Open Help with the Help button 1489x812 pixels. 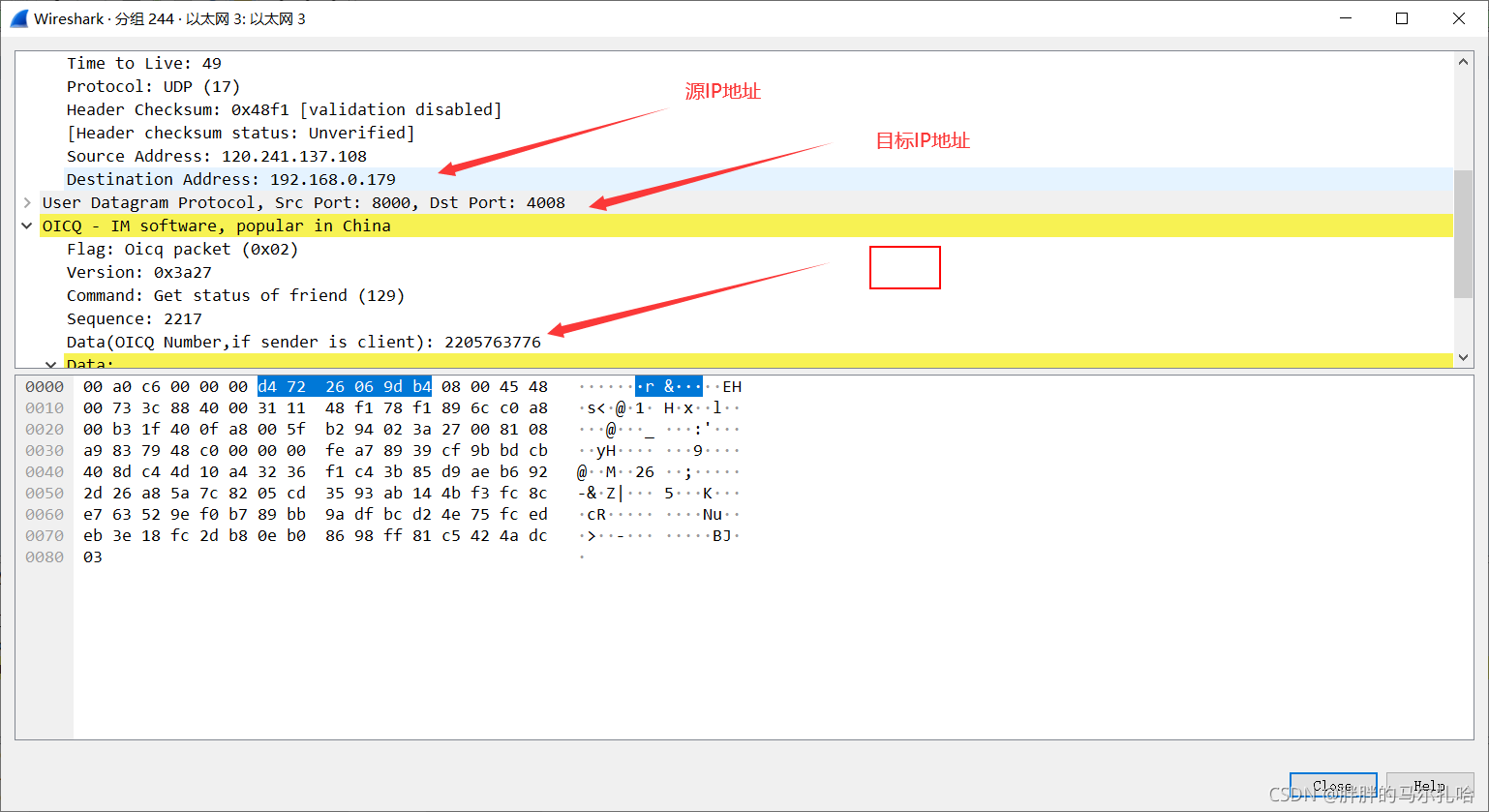(x=1429, y=787)
